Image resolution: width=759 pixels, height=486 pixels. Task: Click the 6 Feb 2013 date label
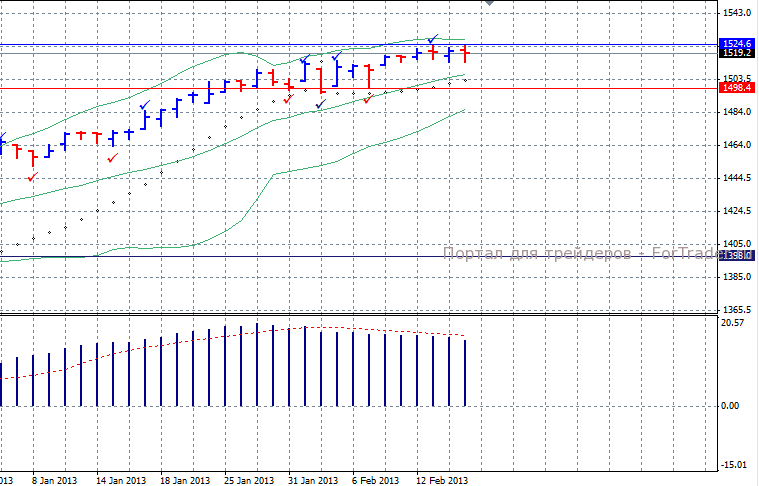pyautogui.click(x=376, y=480)
